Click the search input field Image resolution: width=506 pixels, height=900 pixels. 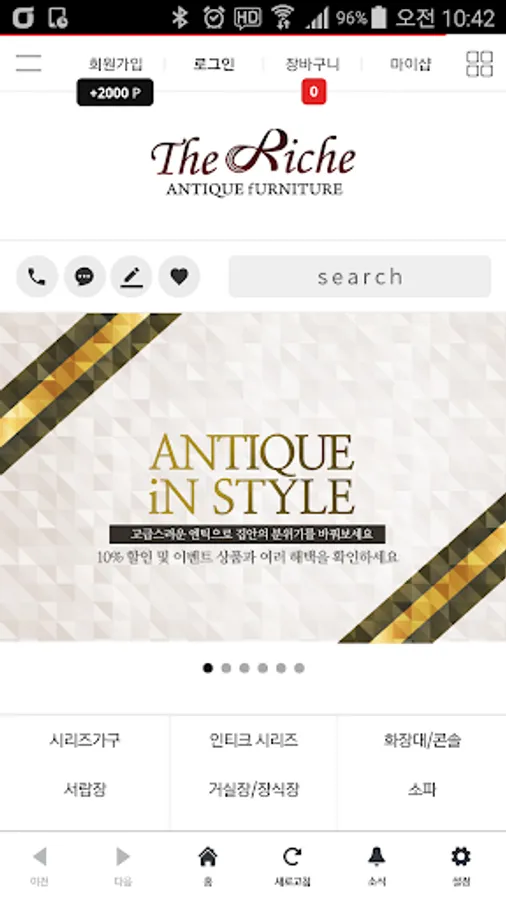pyautogui.click(x=360, y=277)
